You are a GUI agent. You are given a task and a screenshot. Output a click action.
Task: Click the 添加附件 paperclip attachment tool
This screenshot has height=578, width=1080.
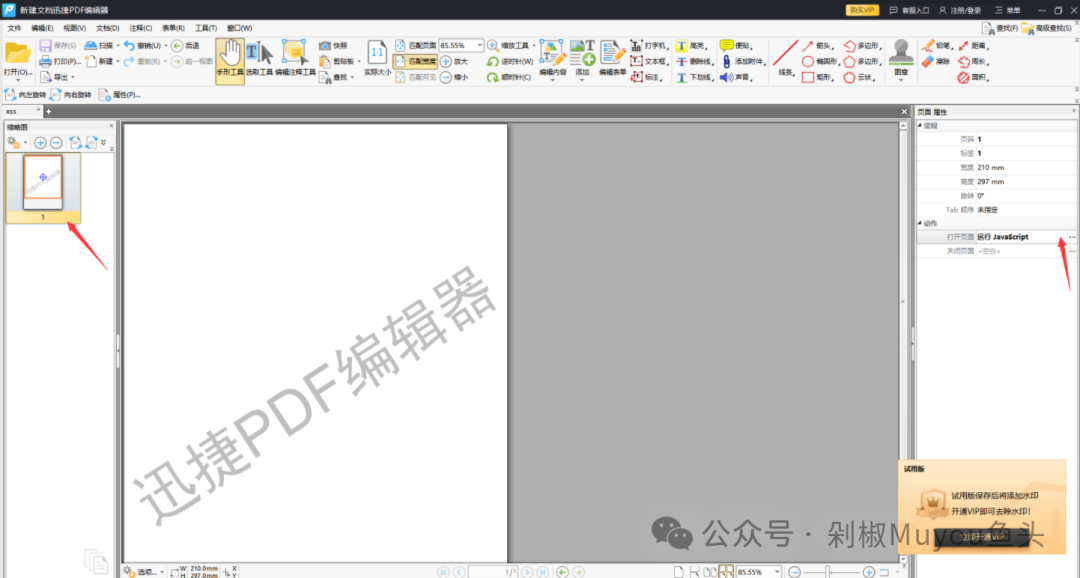727,61
